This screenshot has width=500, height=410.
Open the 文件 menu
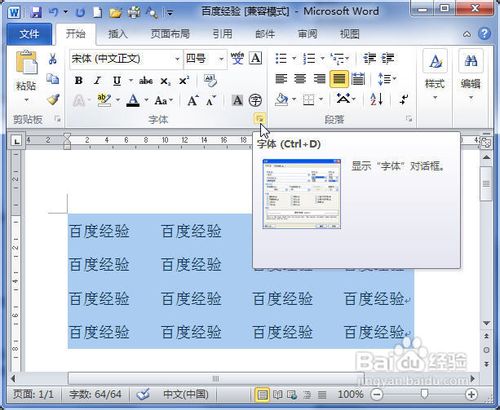click(x=29, y=34)
